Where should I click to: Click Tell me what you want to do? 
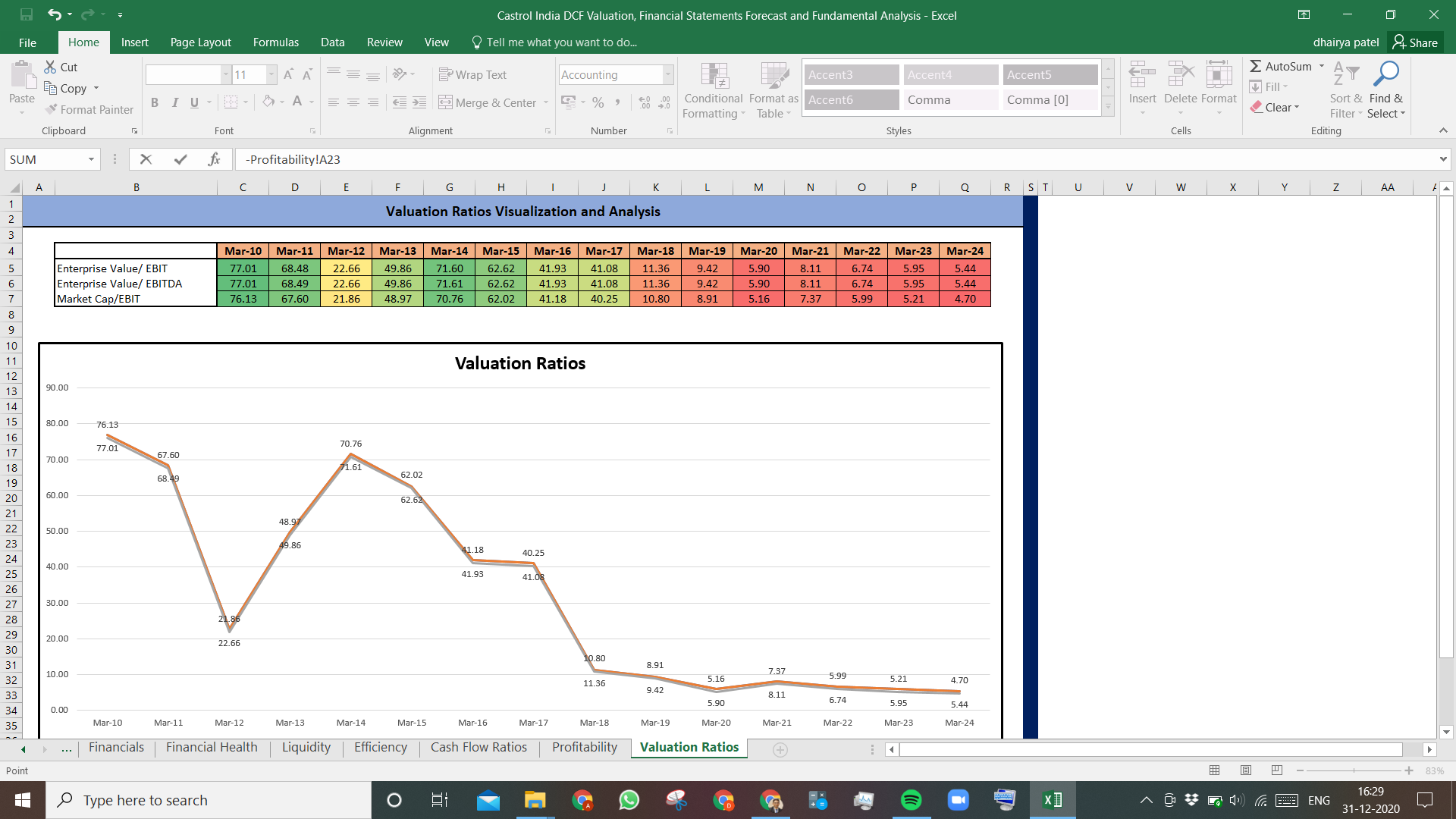coord(554,42)
